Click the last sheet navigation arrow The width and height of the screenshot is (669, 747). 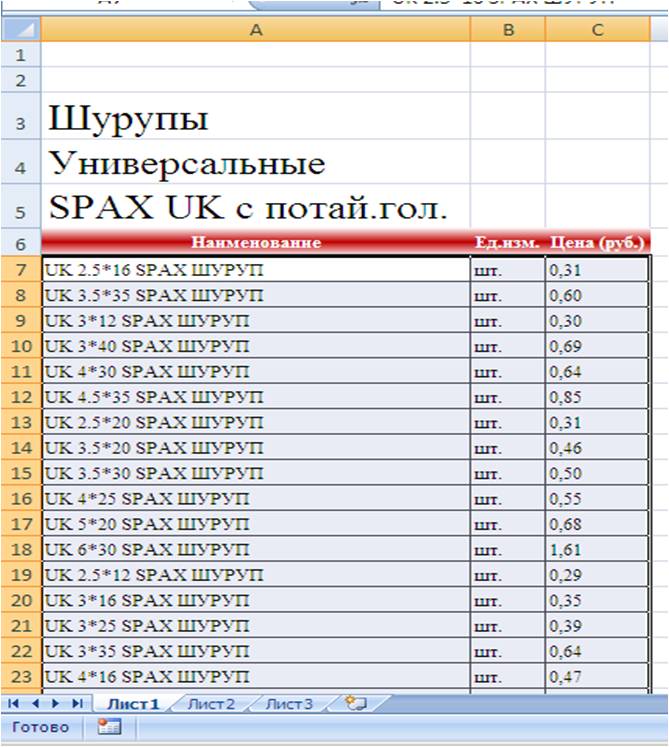tap(77, 704)
